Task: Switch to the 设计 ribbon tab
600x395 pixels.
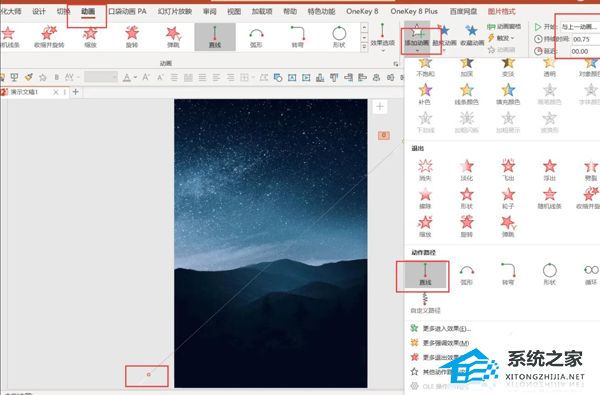Action: tap(39, 11)
